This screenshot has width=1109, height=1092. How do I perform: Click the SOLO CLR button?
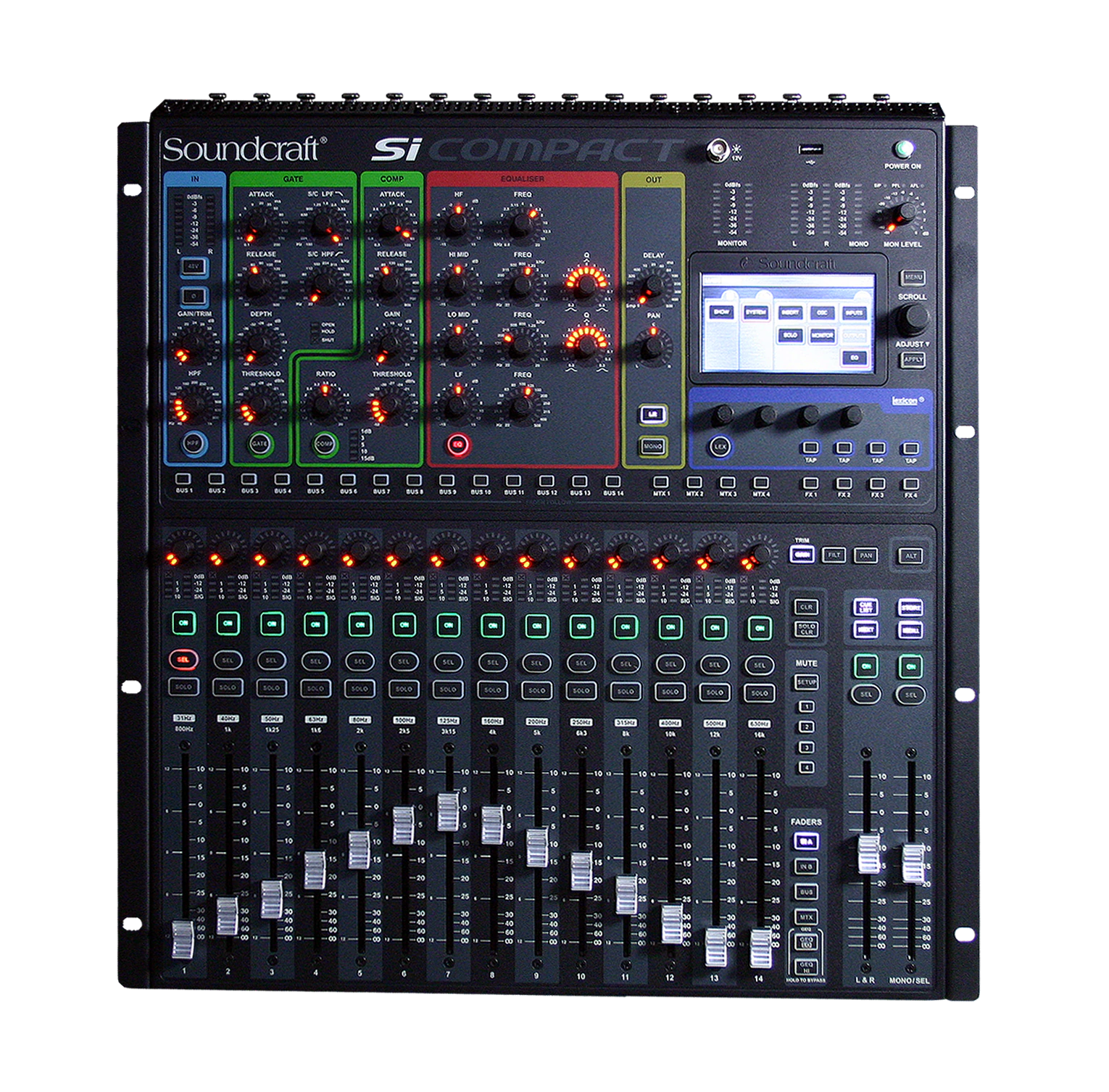click(806, 629)
